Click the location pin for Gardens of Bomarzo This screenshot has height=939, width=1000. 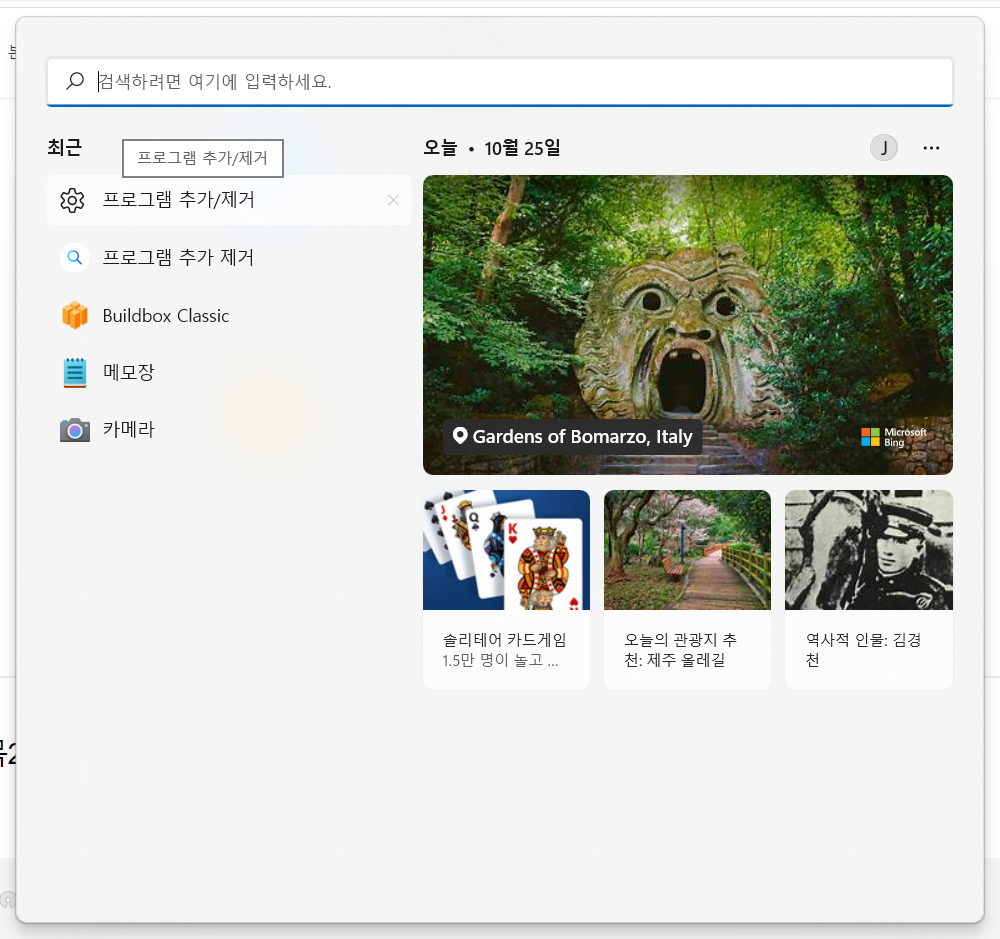coord(460,436)
